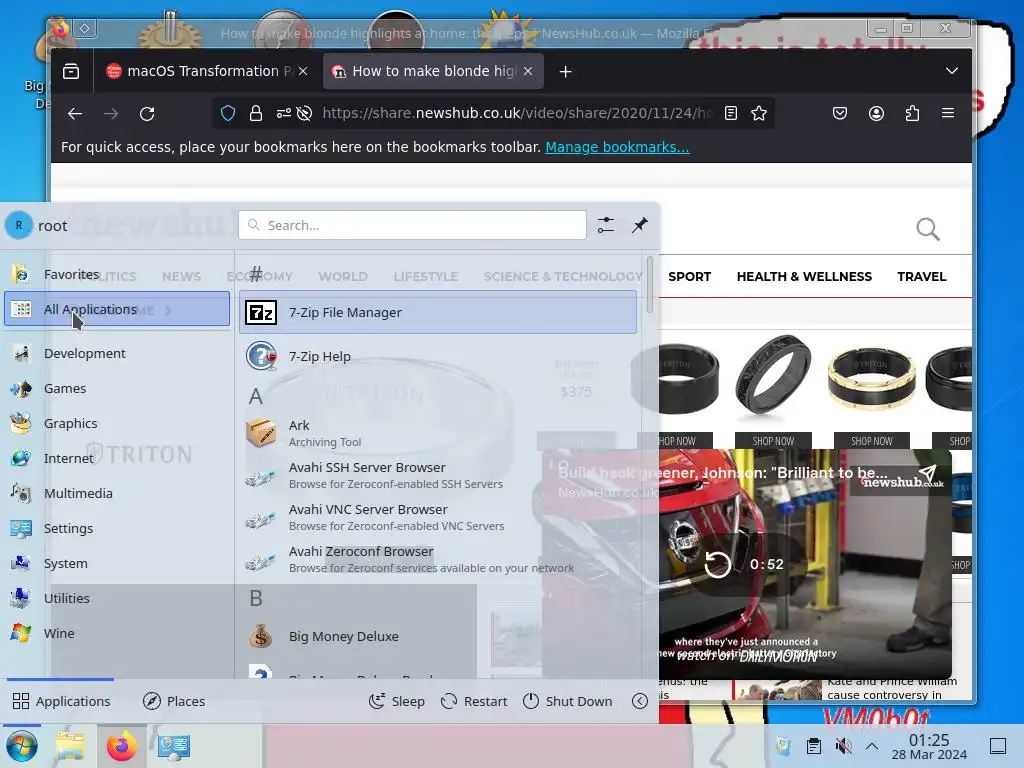Open System category

(117, 563)
